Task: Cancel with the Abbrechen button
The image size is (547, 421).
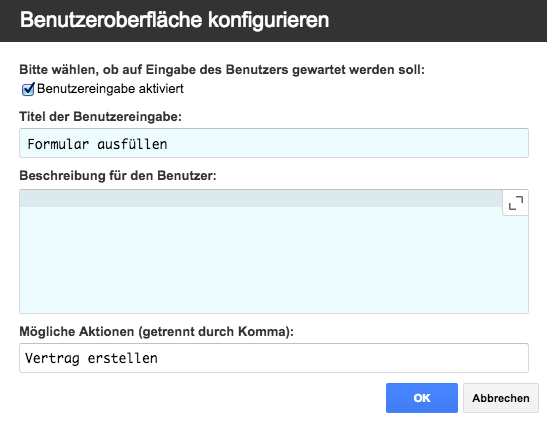Action: click(501, 398)
